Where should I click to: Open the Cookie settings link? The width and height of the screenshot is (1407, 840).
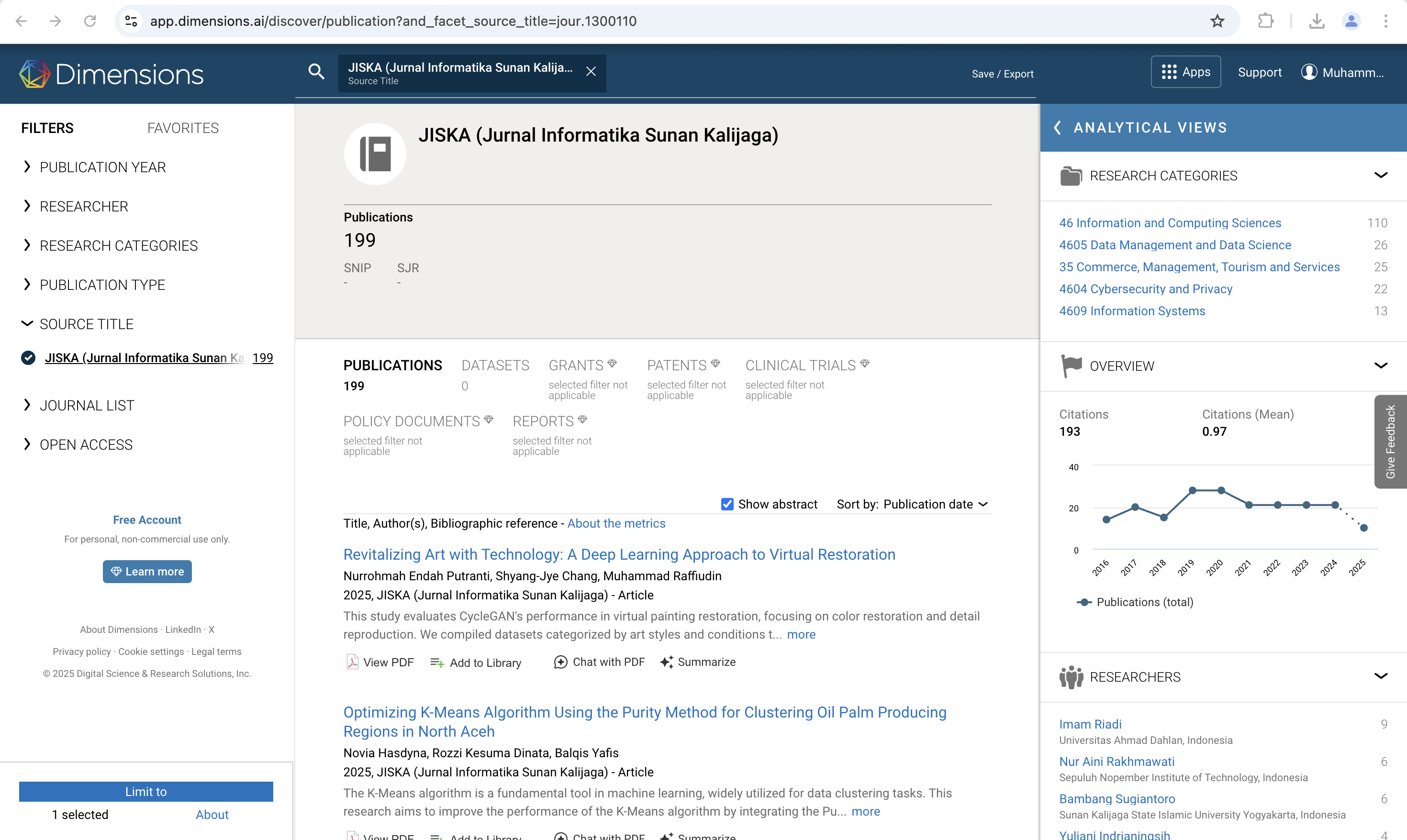pos(151,652)
